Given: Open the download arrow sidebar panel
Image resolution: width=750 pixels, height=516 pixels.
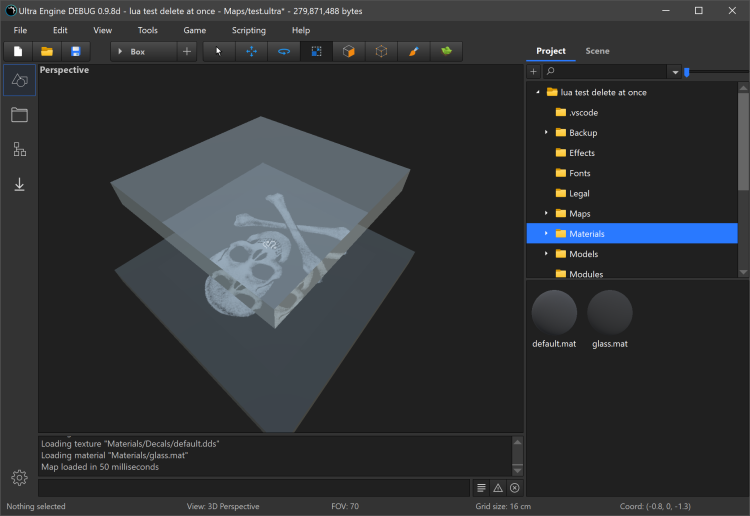Looking at the screenshot, I should click(x=19, y=184).
